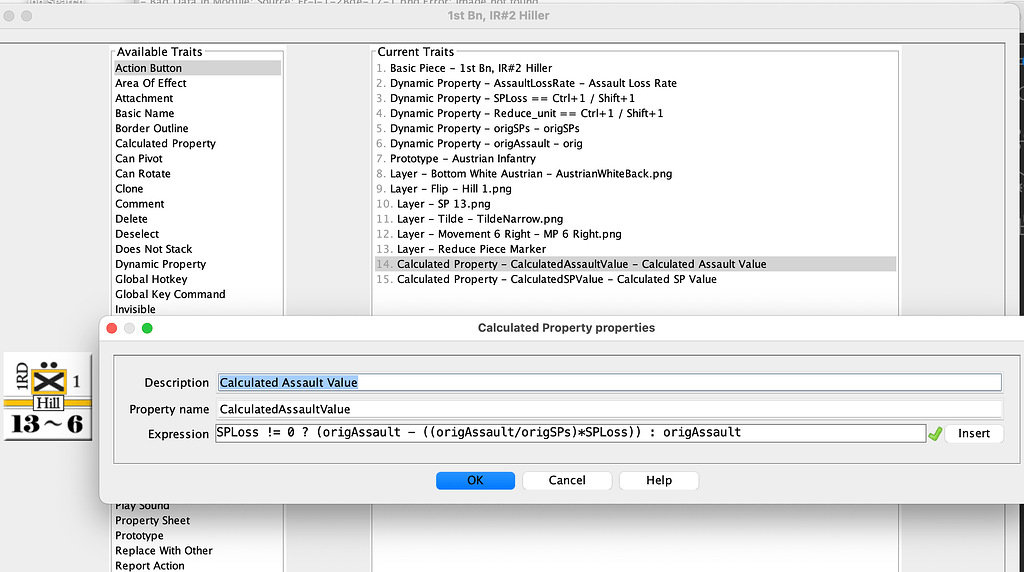Viewport: 1024px width, 572px height.
Task: Click the Hill unit counter image
Action: click(48, 396)
